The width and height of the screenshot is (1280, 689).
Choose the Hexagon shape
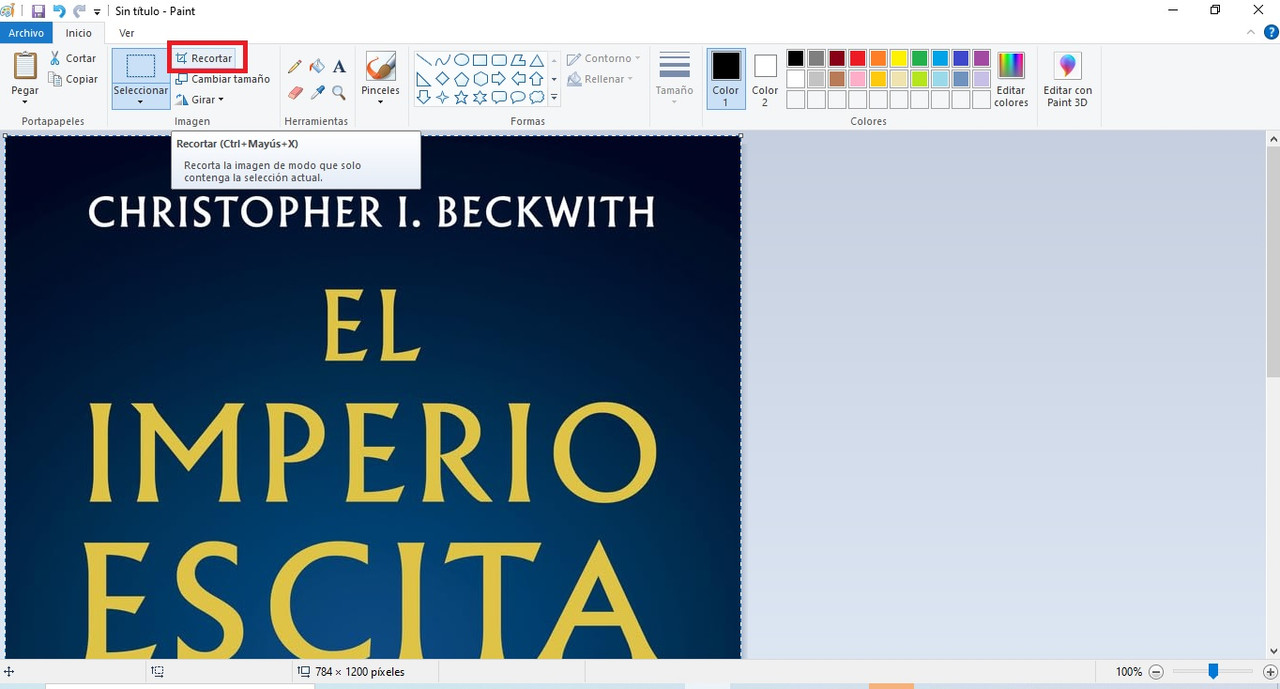click(480, 79)
